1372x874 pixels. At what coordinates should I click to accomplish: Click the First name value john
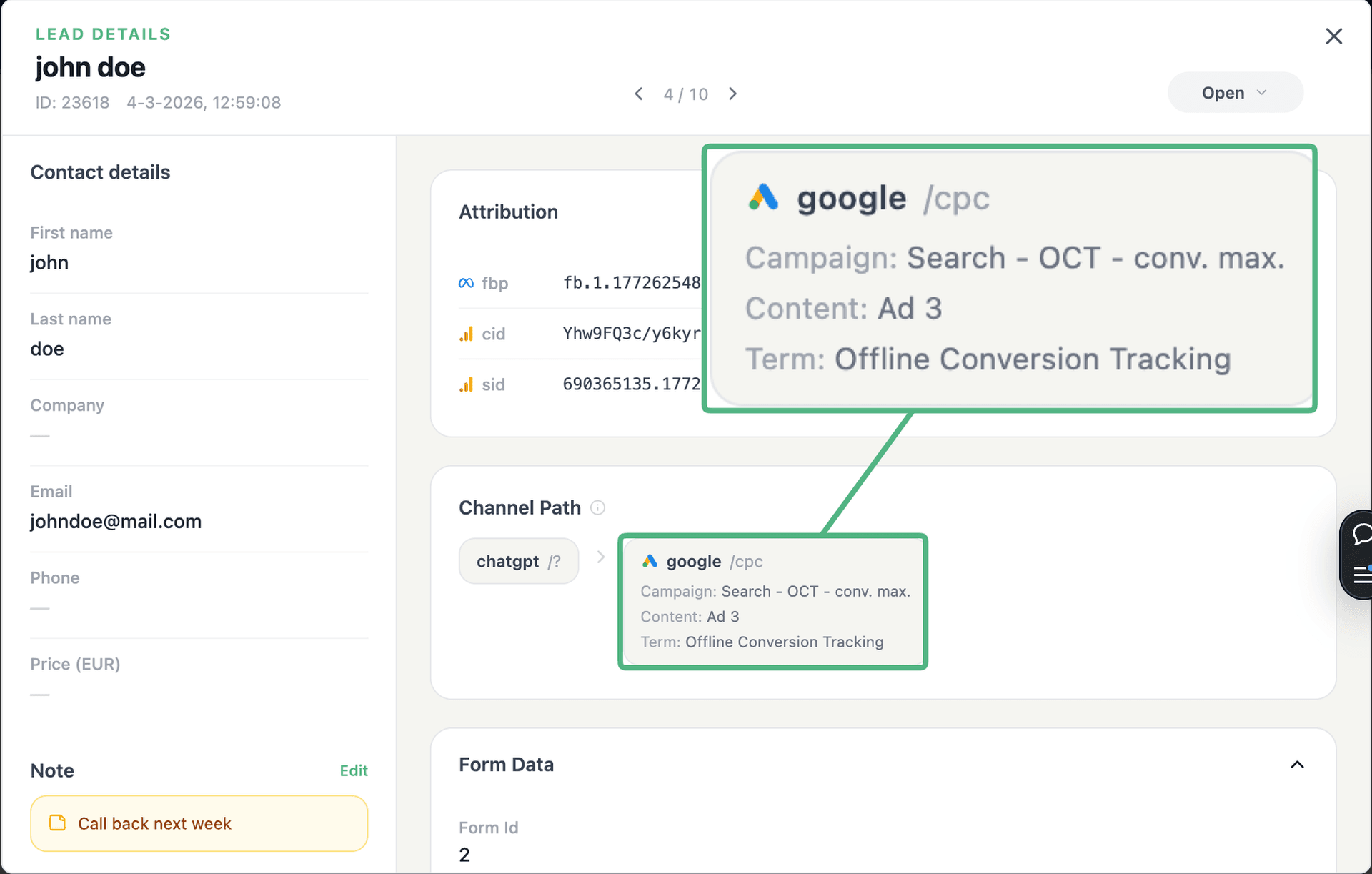coord(49,262)
